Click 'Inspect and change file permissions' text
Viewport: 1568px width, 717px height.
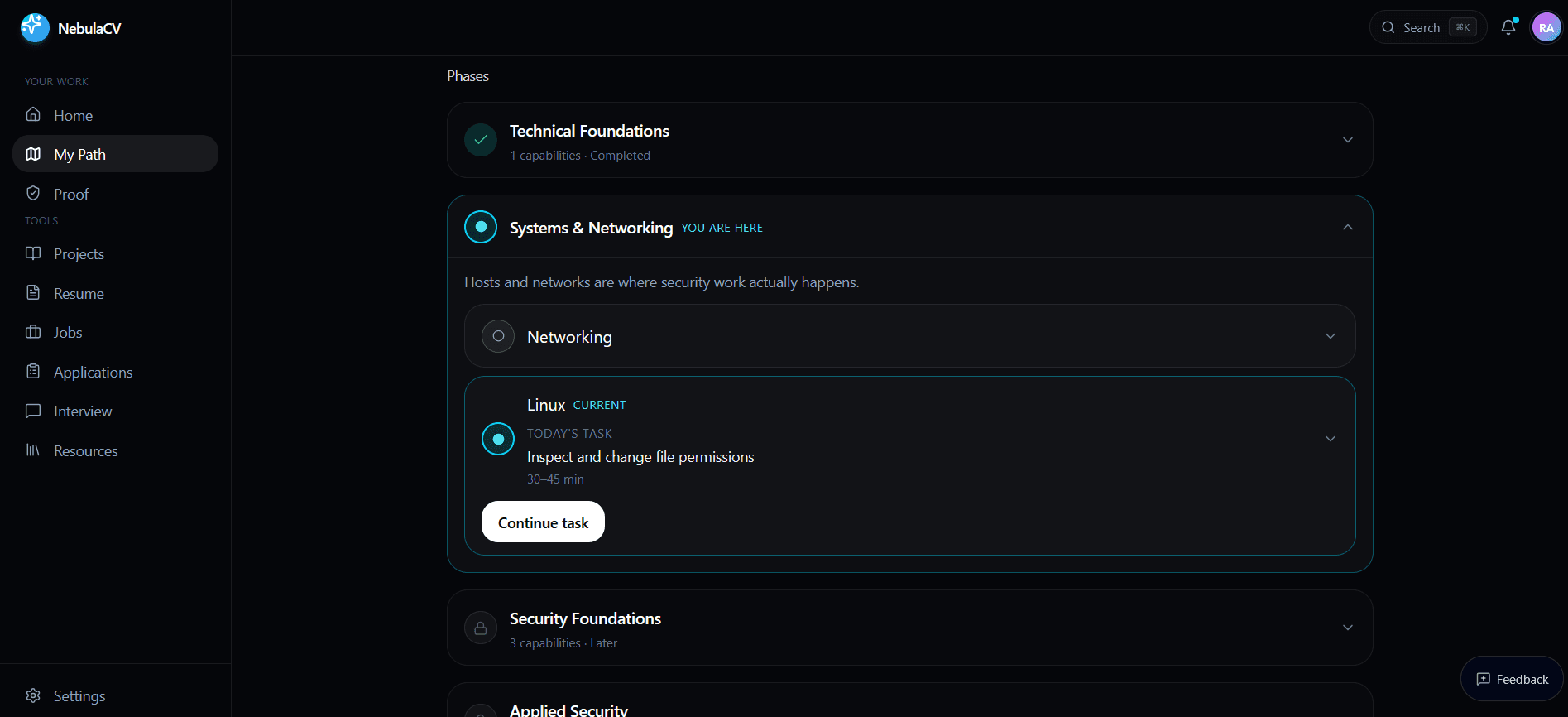pyautogui.click(x=640, y=457)
